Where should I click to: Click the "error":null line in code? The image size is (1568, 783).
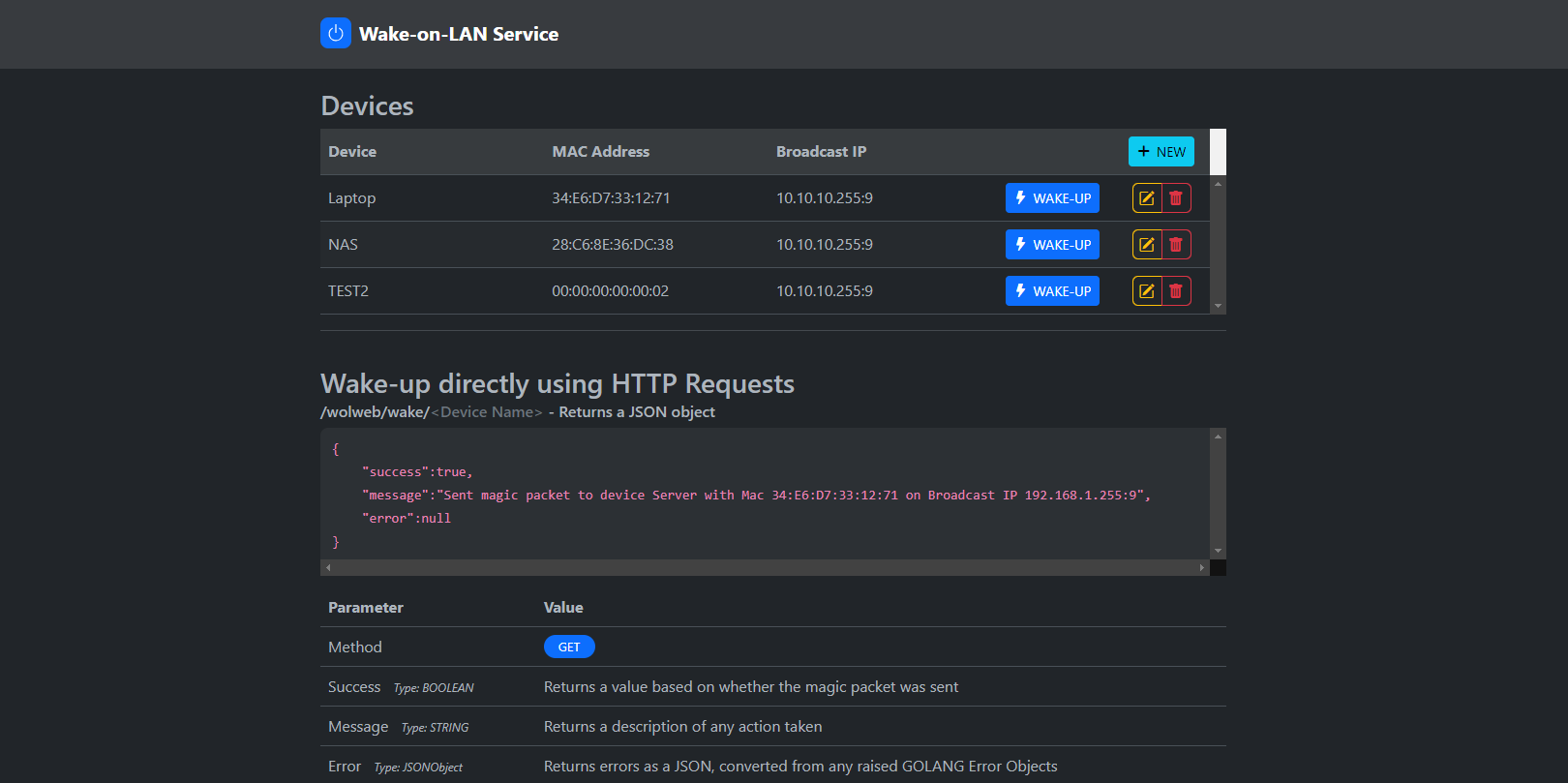[x=407, y=519]
